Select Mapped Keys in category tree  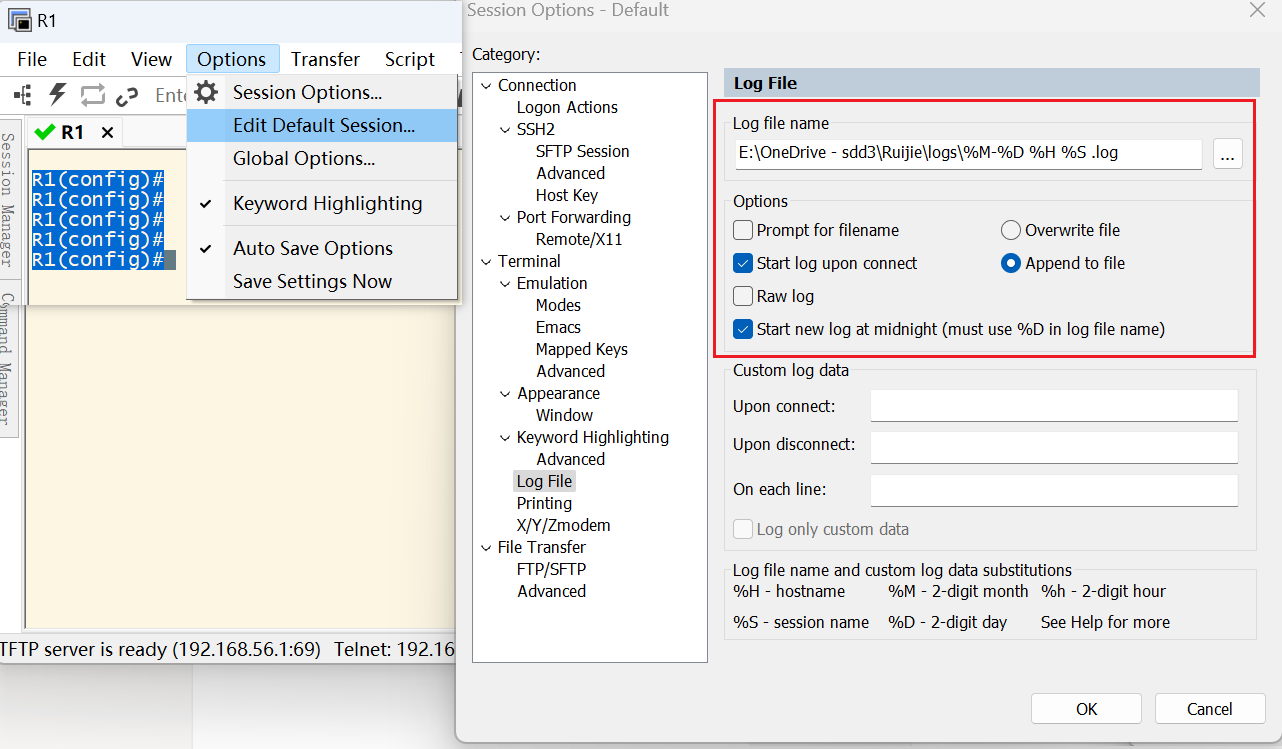(582, 349)
